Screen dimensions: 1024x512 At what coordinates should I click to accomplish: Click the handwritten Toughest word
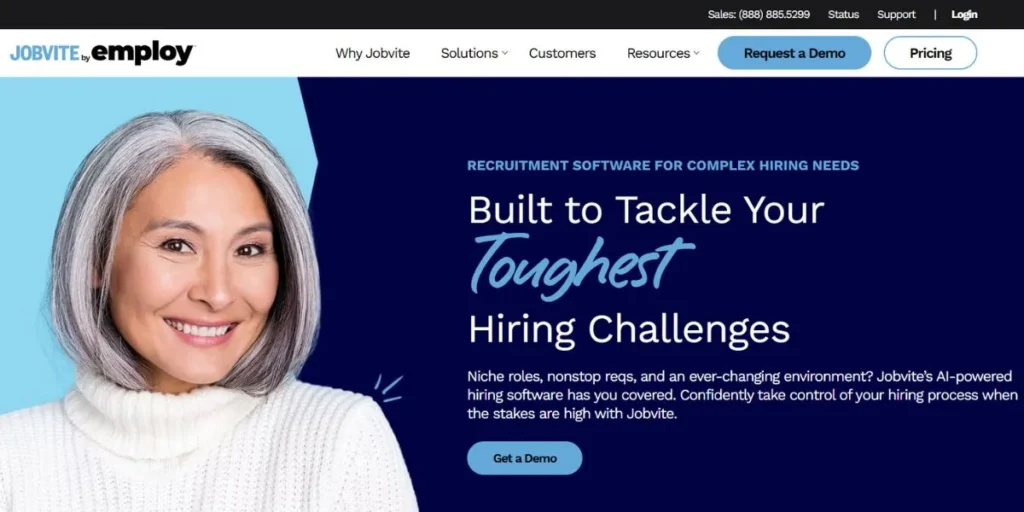click(581, 264)
